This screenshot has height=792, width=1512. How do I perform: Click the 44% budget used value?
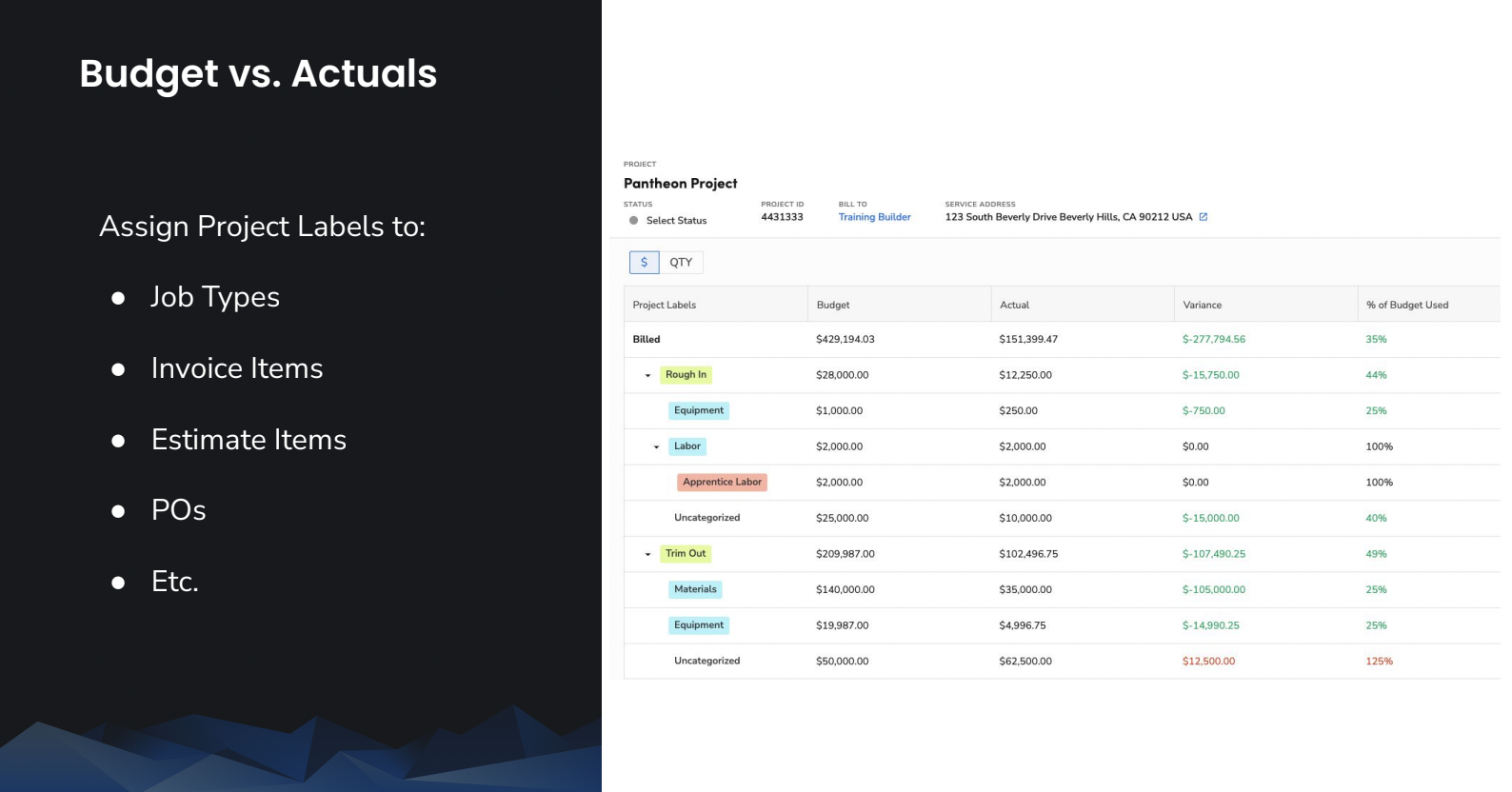pos(1376,376)
